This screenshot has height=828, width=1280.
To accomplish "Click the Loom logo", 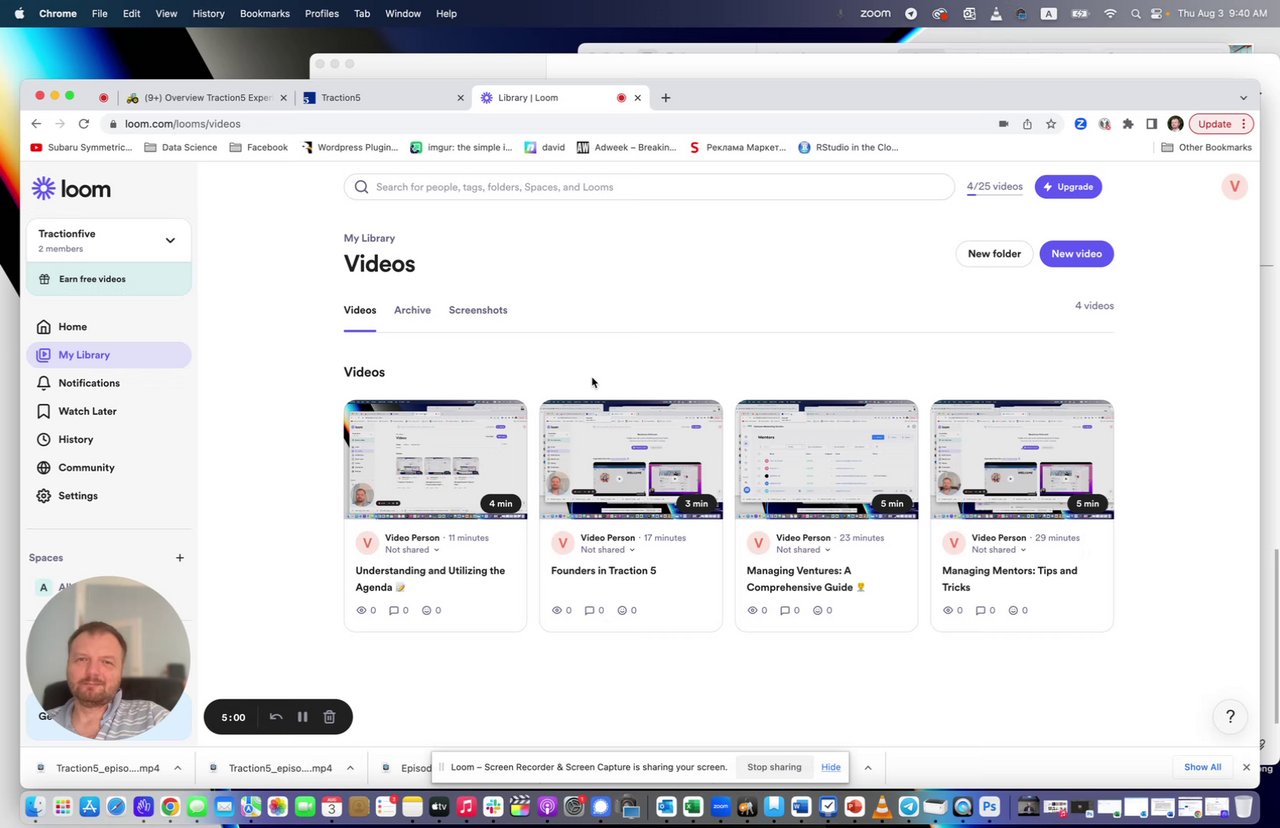I will 71,188.
